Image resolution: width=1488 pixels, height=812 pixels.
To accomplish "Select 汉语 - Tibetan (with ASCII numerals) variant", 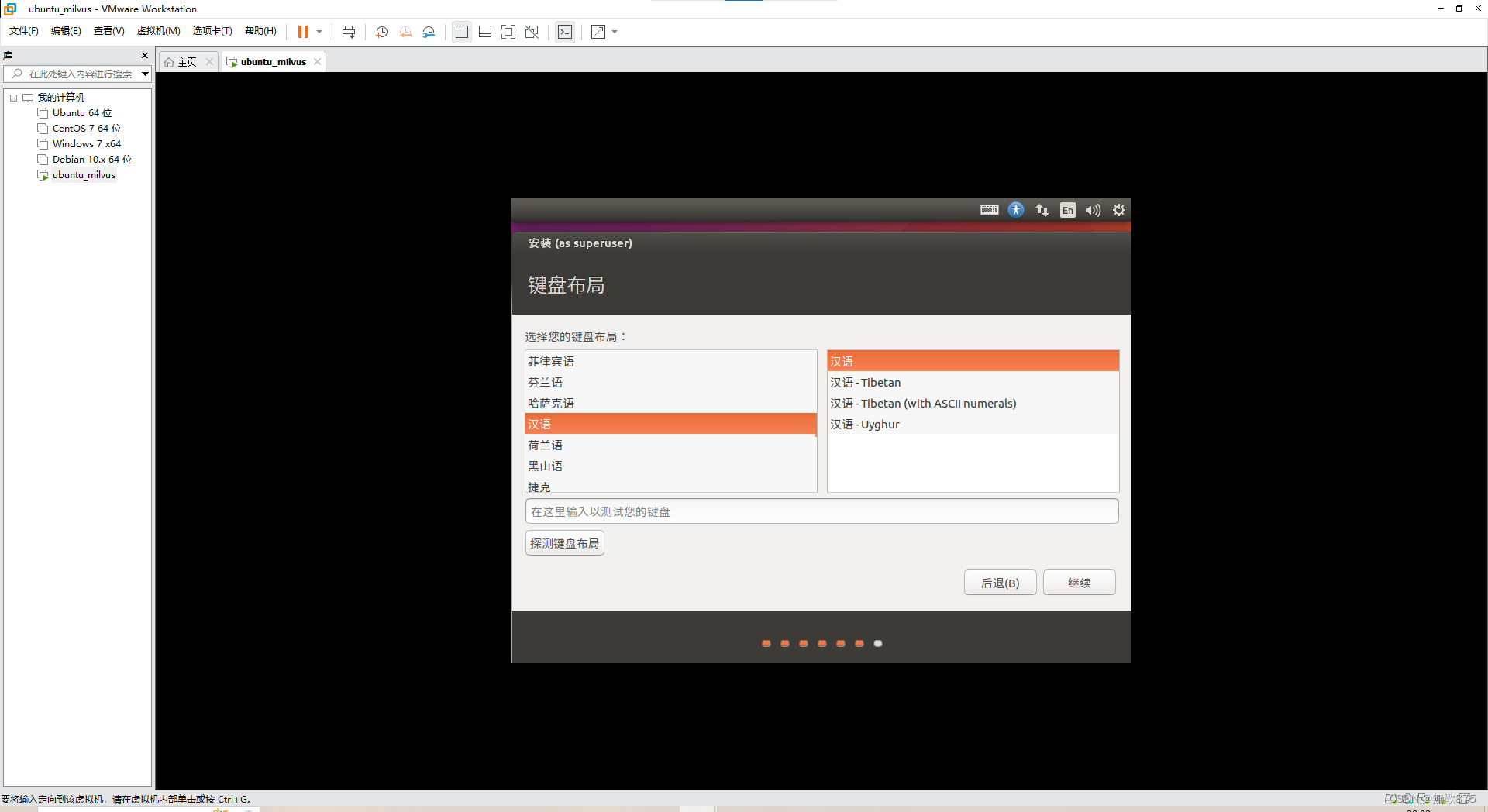I will (x=973, y=404).
